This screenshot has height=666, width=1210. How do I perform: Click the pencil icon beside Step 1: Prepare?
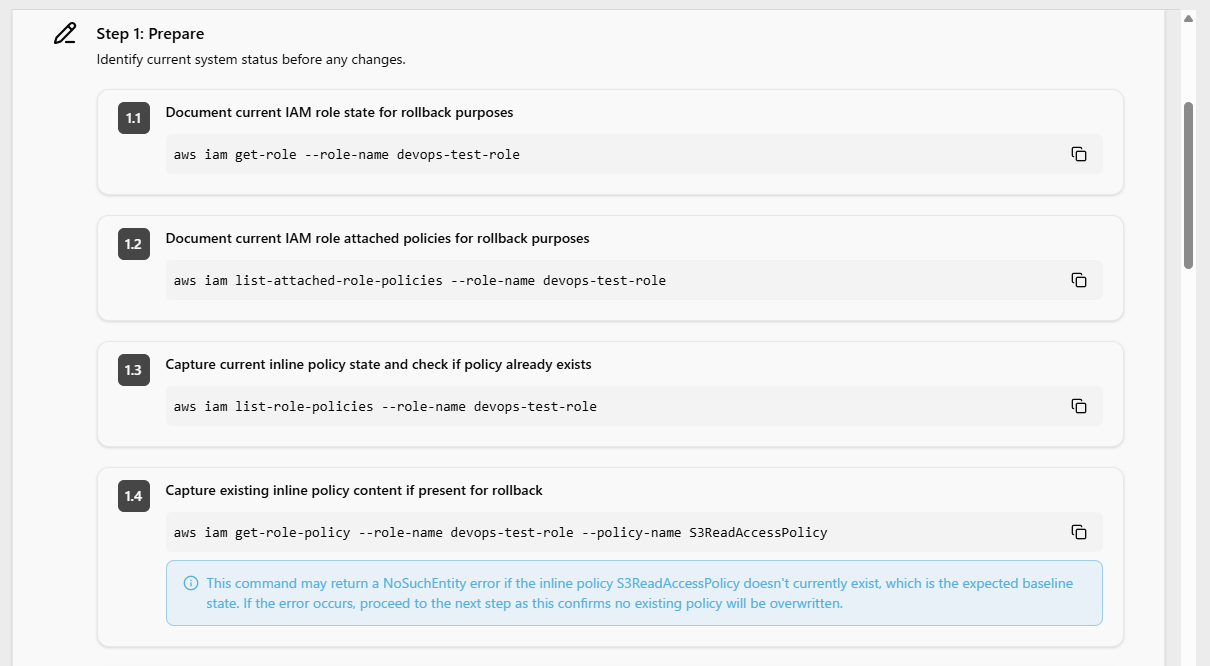tap(65, 34)
